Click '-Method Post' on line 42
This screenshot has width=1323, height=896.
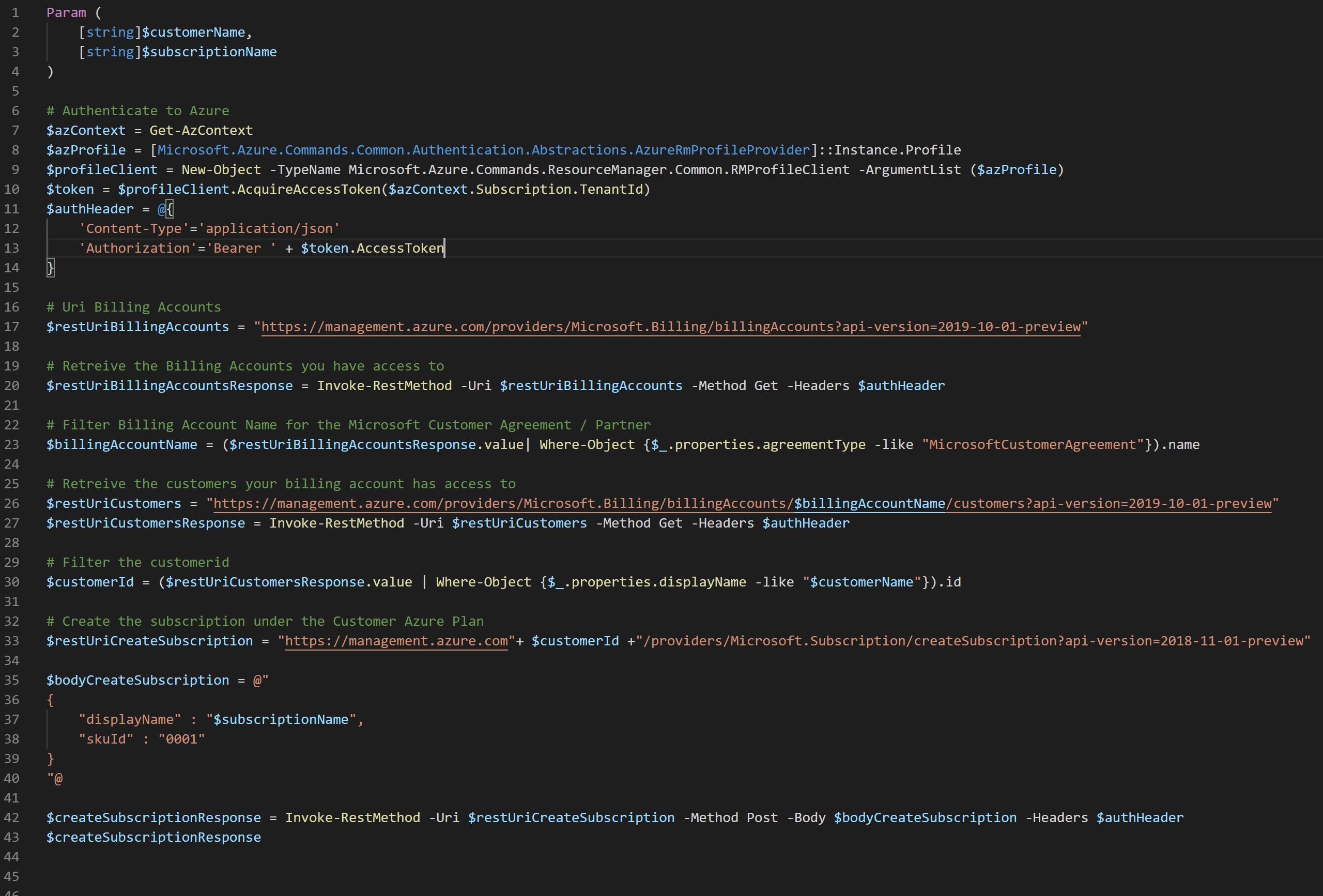tap(730, 818)
